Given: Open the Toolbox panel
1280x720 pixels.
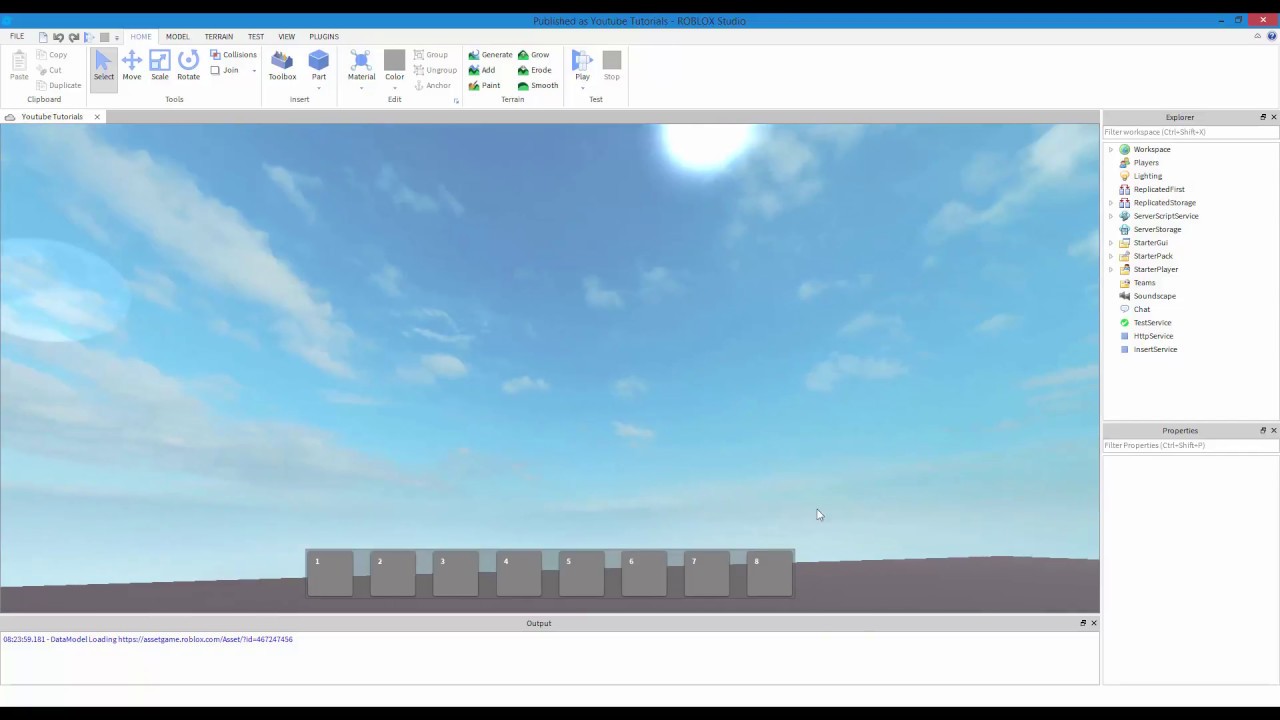Looking at the screenshot, I should point(282,66).
